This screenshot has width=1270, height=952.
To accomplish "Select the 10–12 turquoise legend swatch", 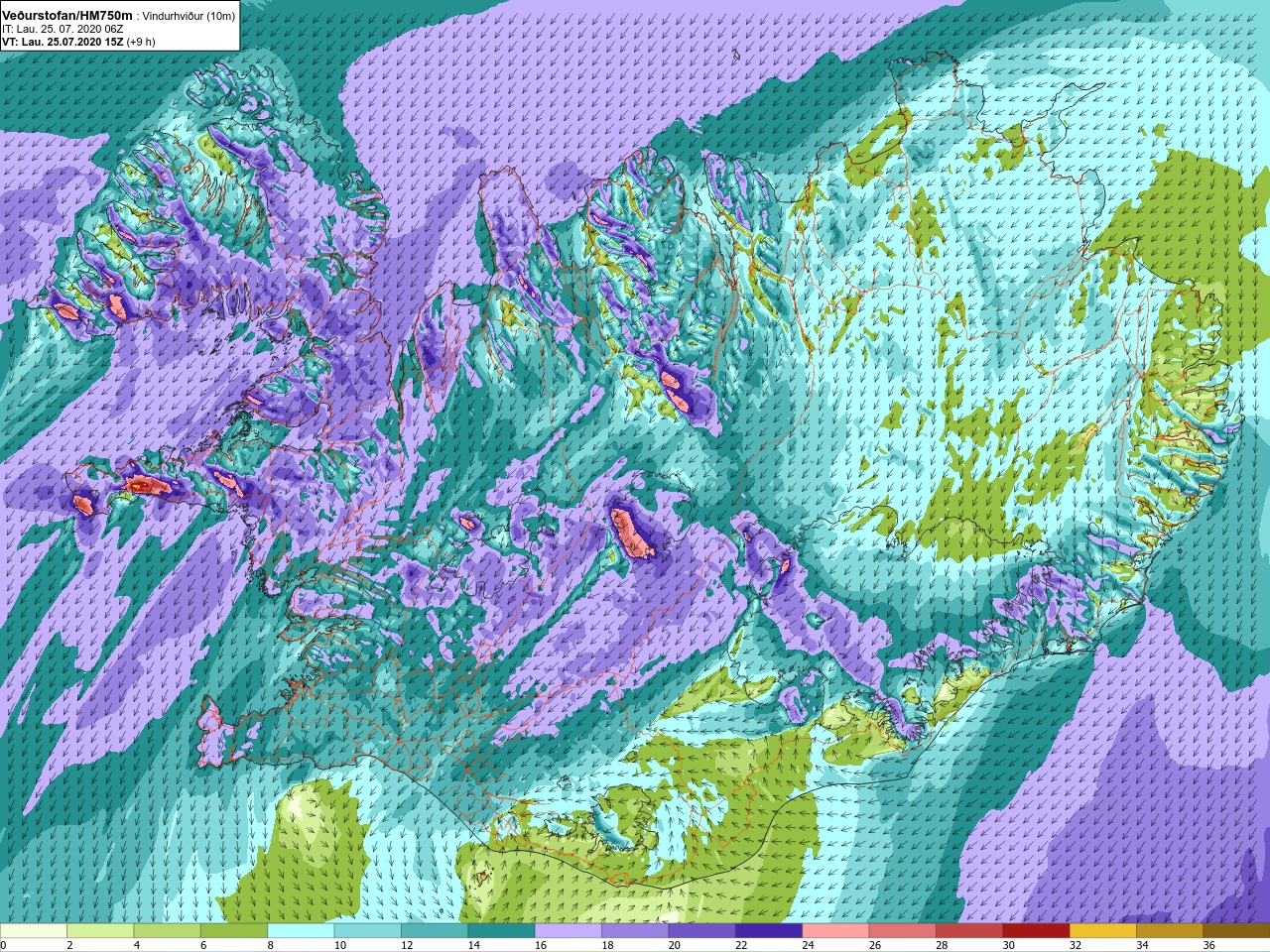I will (x=367, y=931).
